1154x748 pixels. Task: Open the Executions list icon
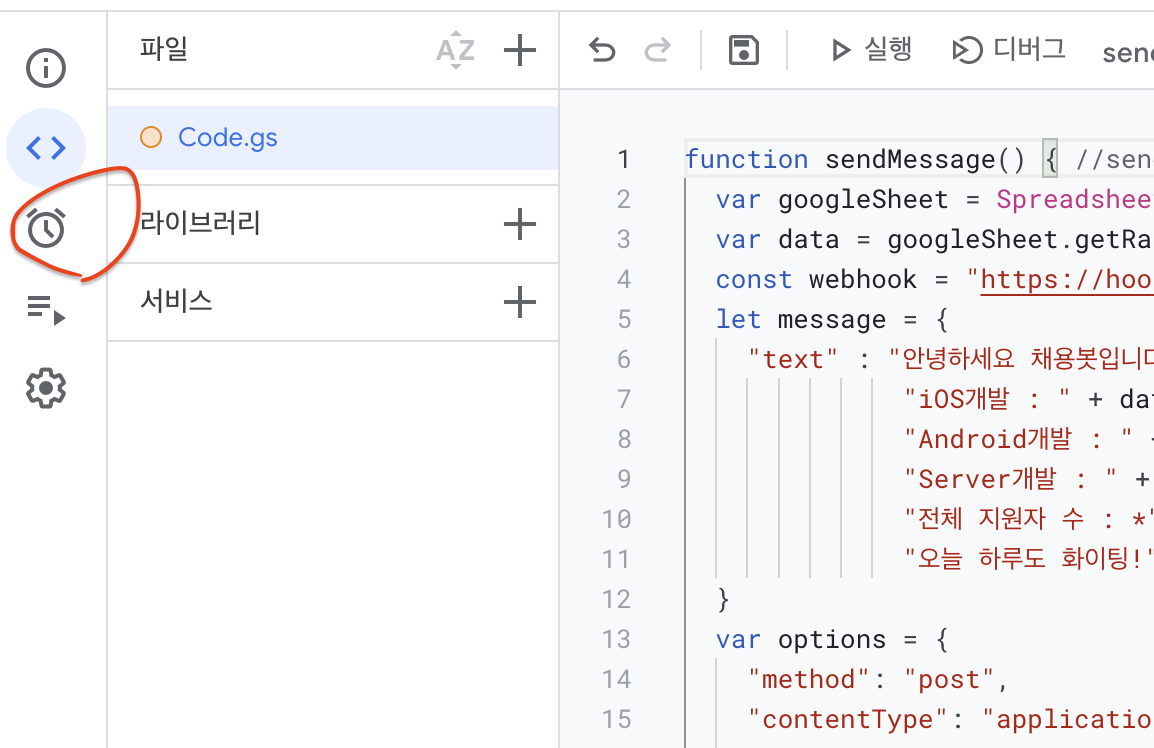point(46,308)
